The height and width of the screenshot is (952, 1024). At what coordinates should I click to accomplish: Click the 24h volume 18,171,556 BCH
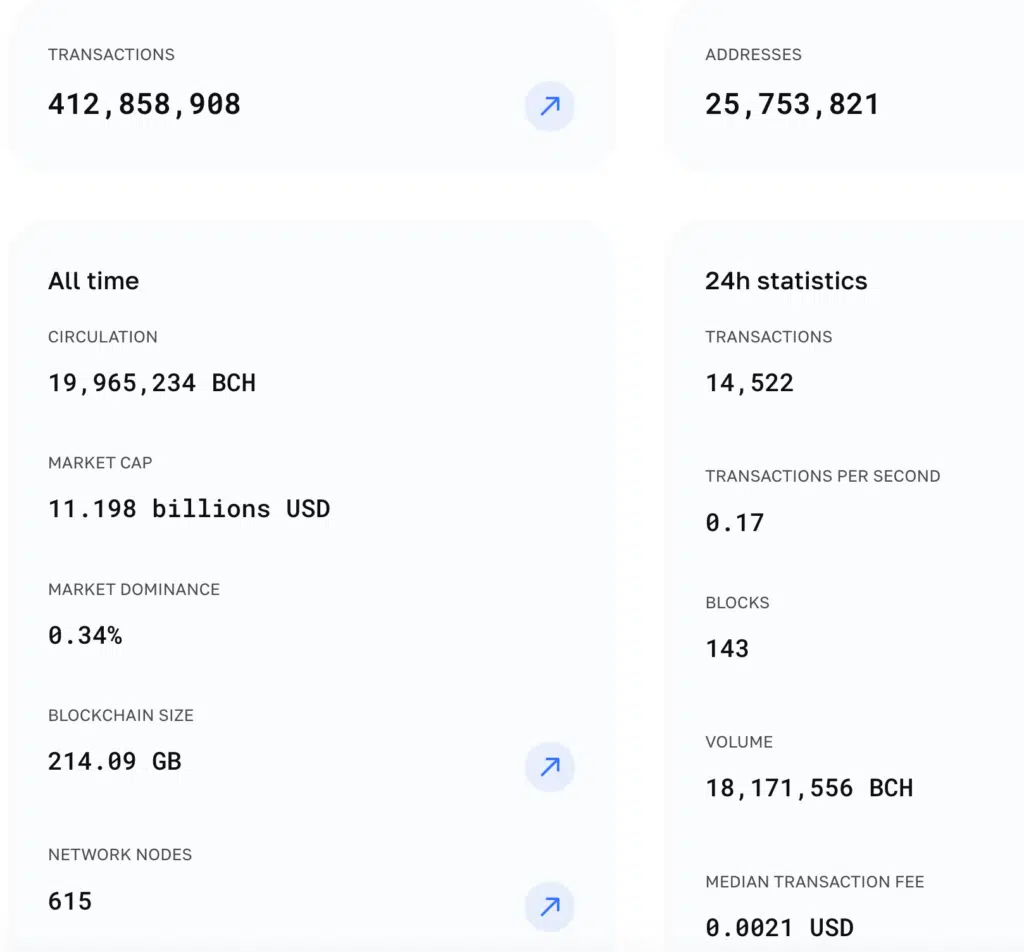809,788
